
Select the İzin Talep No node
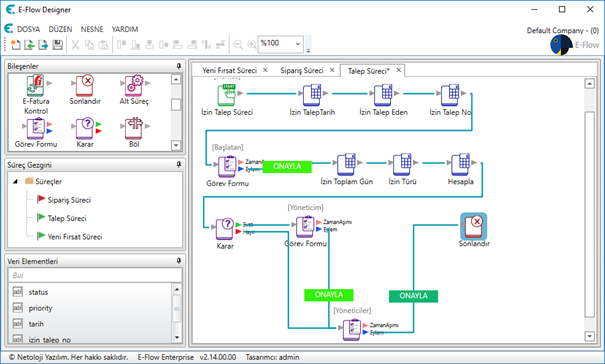[450, 95]
